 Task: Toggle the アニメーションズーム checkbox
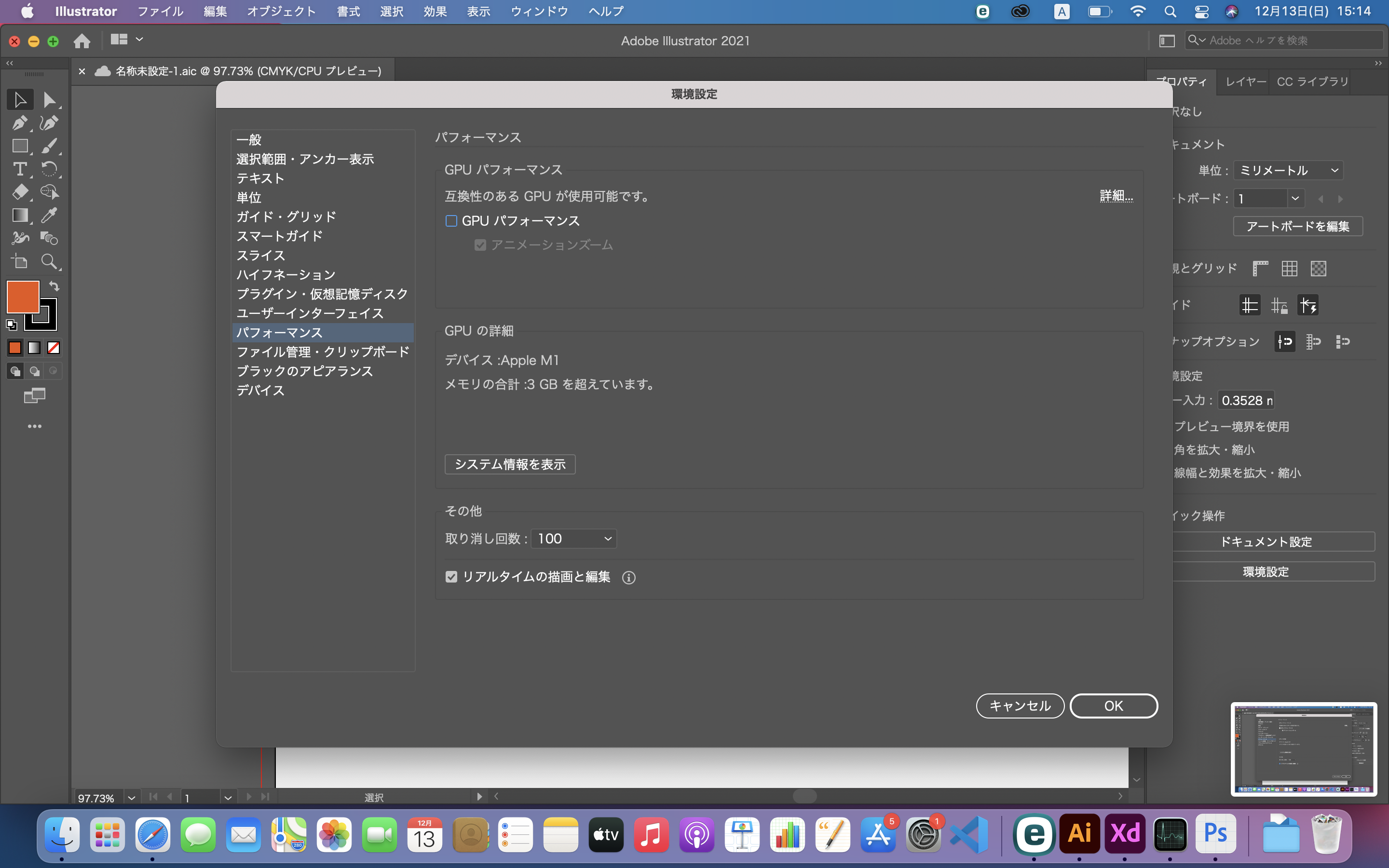click(x=480, y=245)
